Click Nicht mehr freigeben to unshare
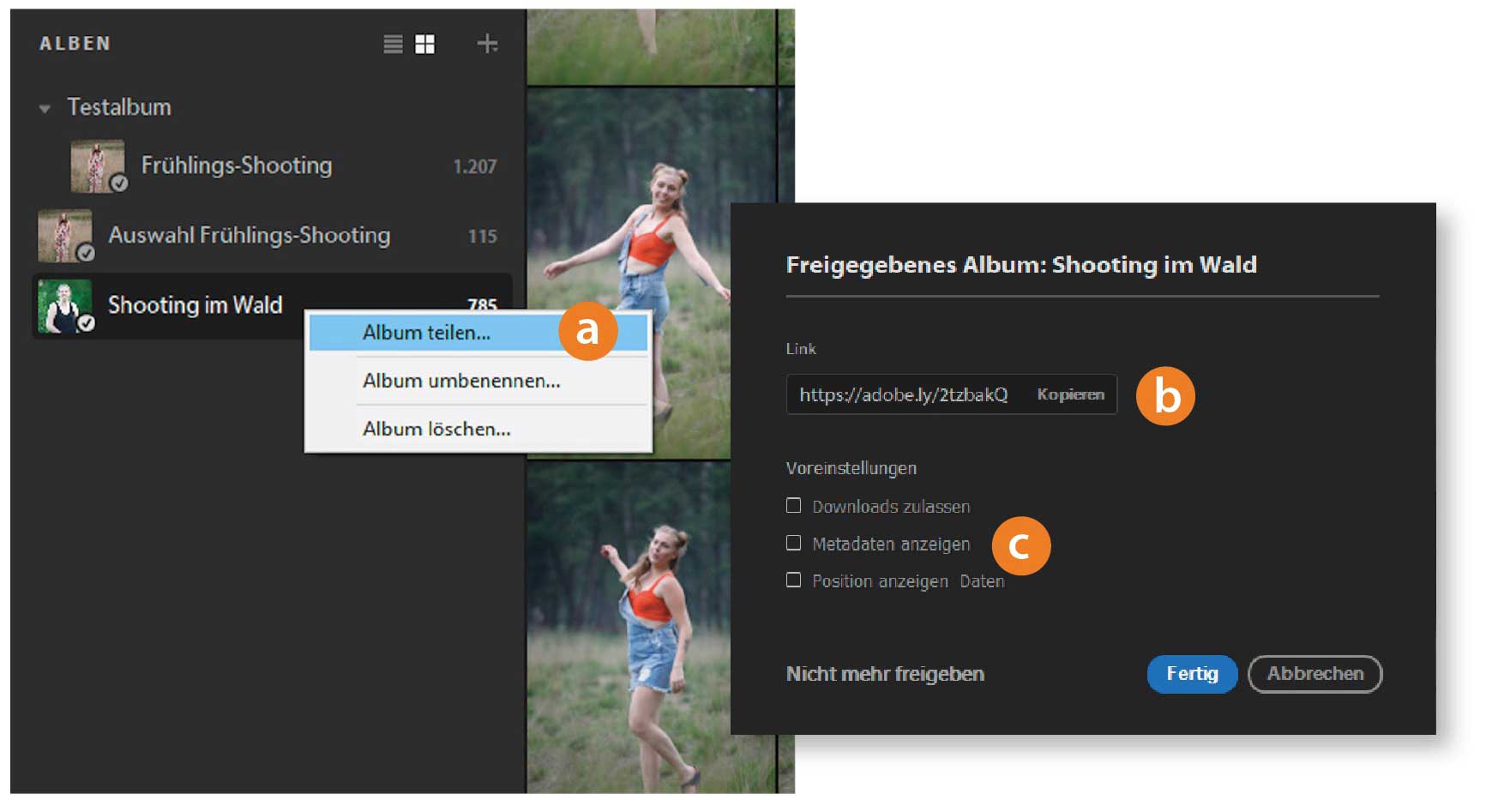 [885, 674]
